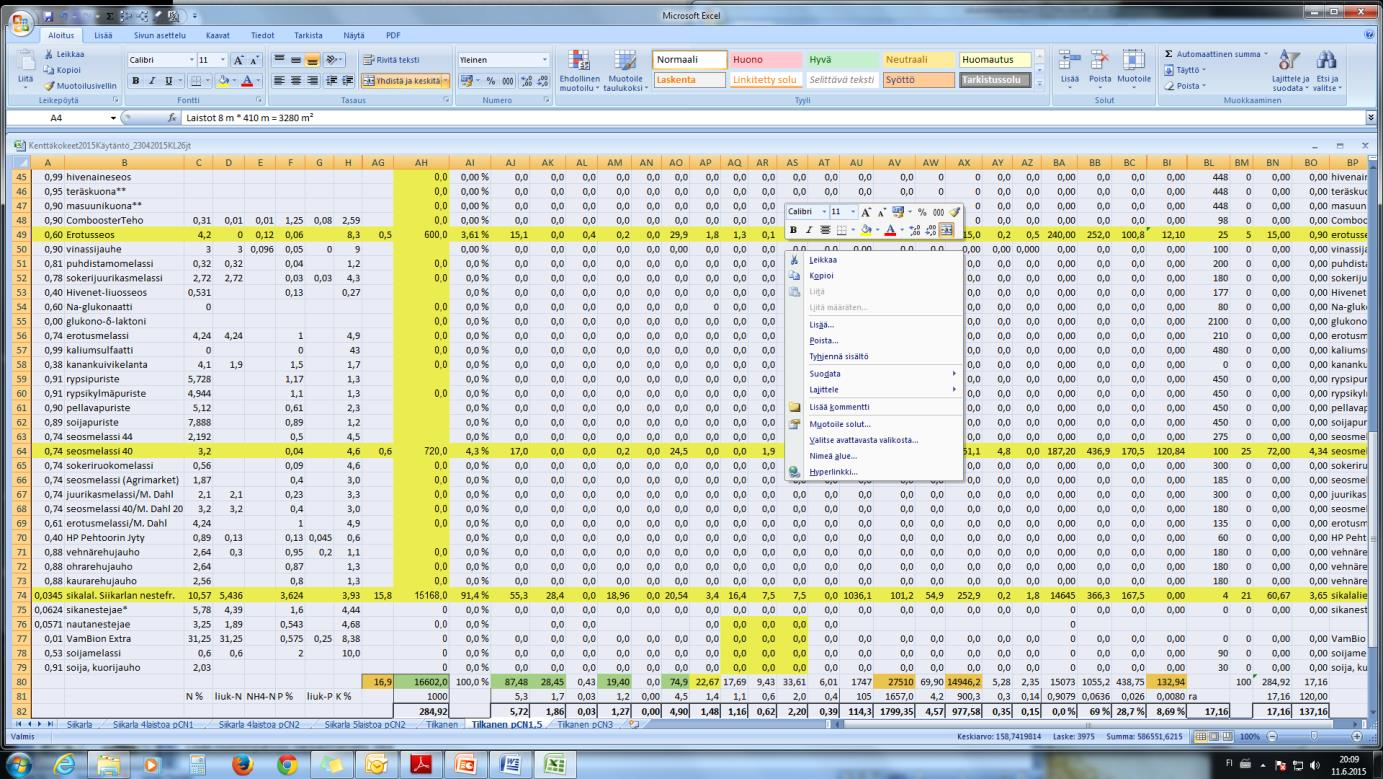Viewport: 1383px width, 779px height.
Task: Align cell text left in ribbon
Action: coord(279,81)
